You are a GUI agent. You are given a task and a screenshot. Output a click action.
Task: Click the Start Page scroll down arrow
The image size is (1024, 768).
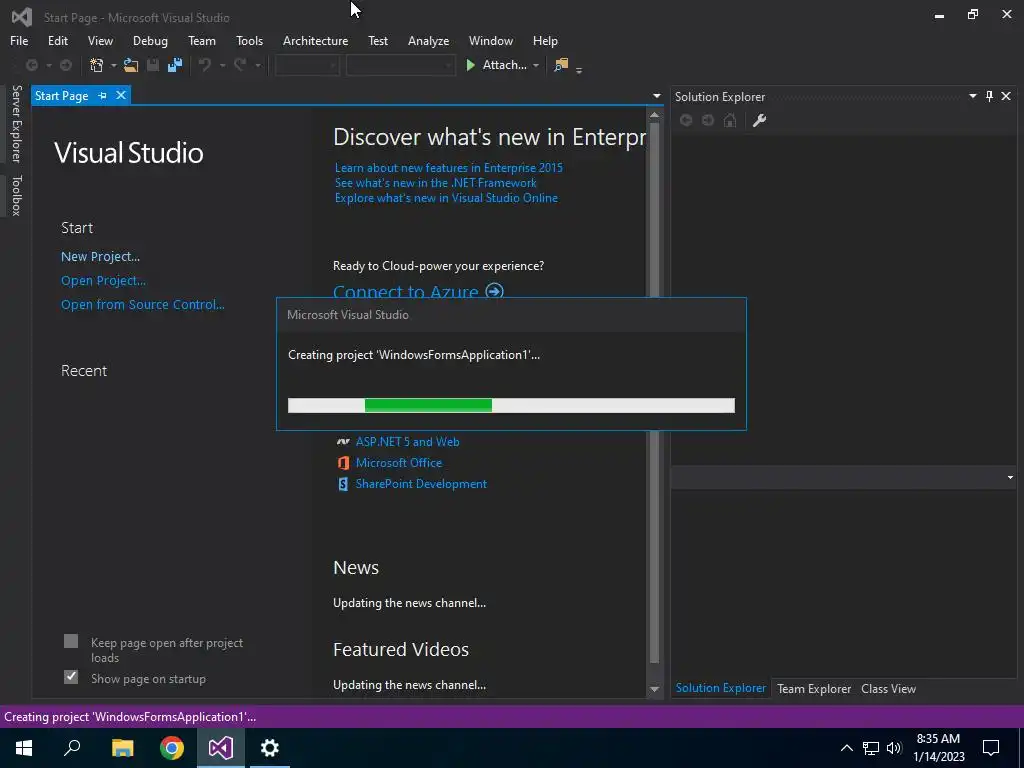coord(654,690)
